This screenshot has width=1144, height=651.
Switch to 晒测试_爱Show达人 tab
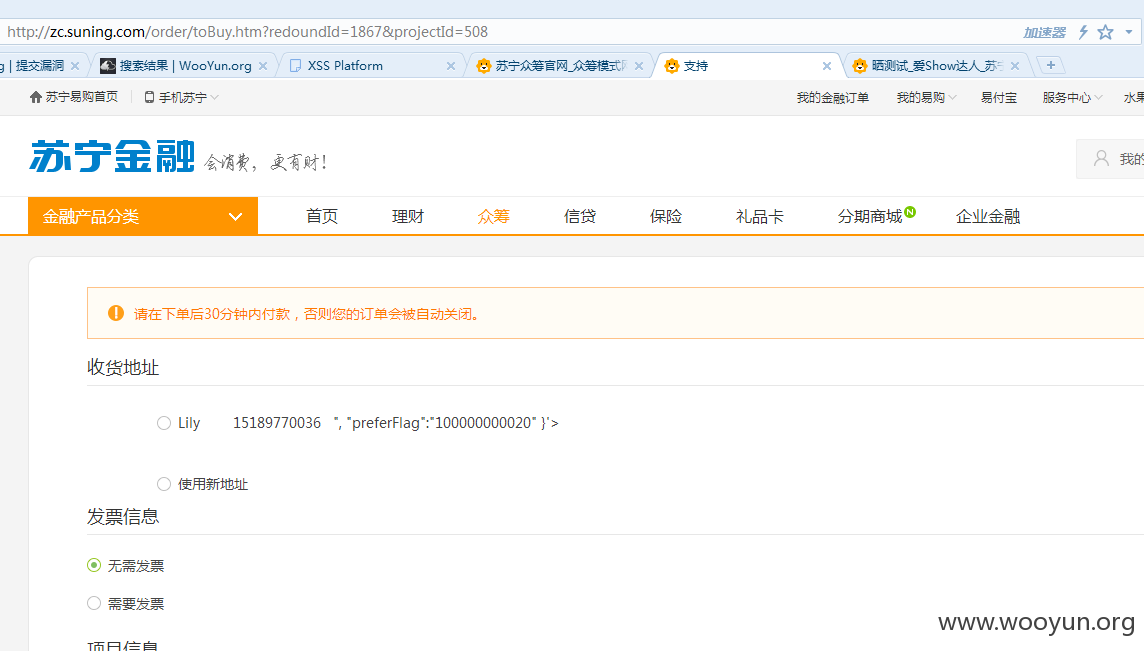tap(937, 66)
